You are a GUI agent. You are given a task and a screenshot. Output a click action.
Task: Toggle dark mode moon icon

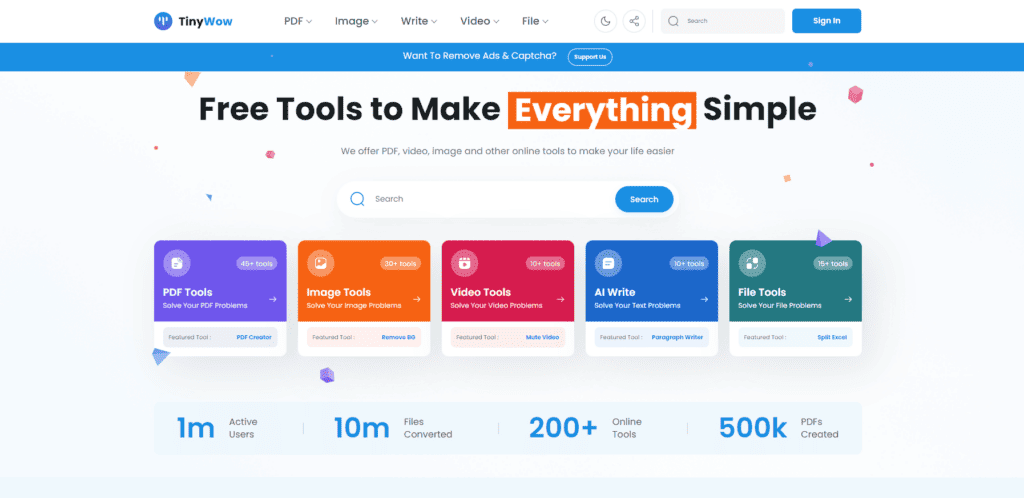(x=605, y=21)
